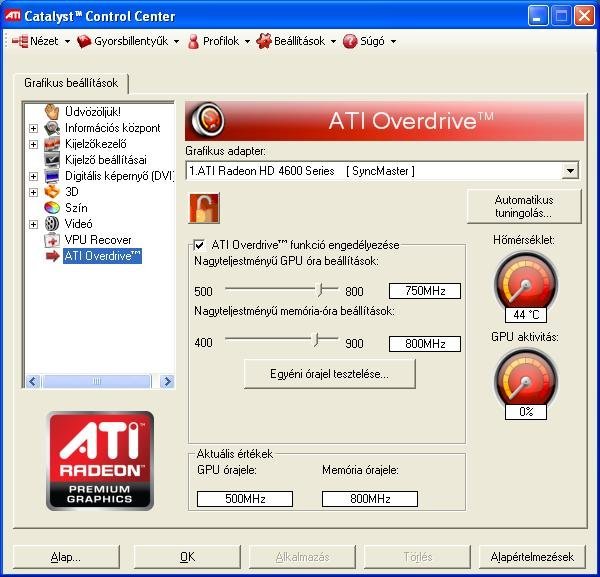Select the Grafikus beállítások tab
The height and width of the screenshot is (577, 600).
tap(71, 83)
